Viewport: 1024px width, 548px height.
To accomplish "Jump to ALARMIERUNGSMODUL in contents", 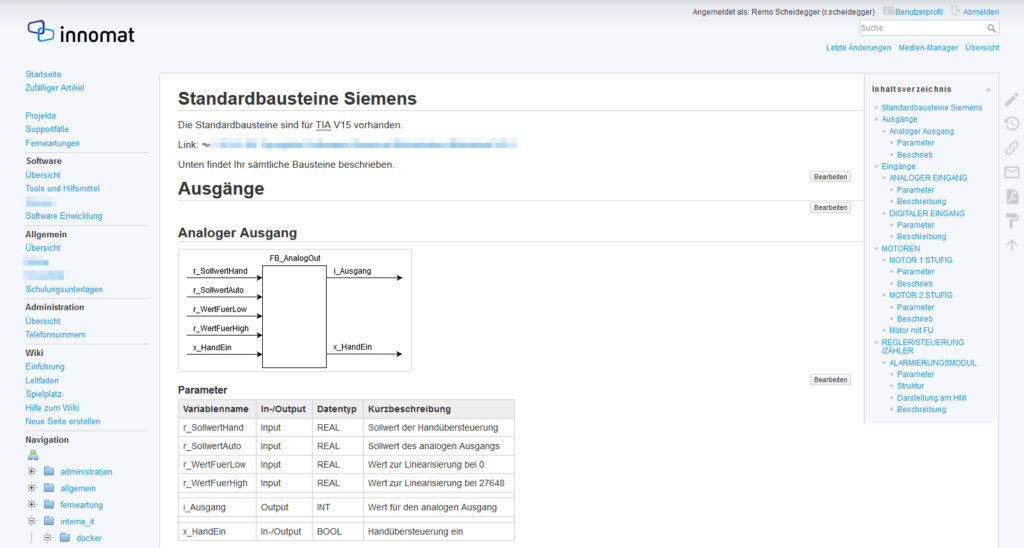I will (x=933, y=363).
